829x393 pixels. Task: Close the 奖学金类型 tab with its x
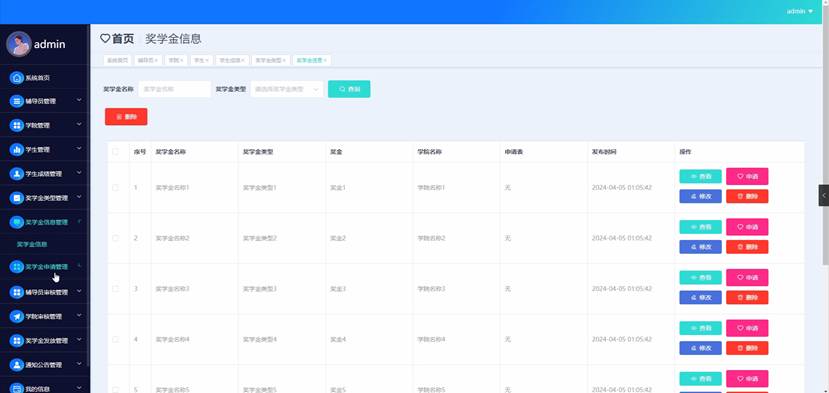[x=284, y=61]
